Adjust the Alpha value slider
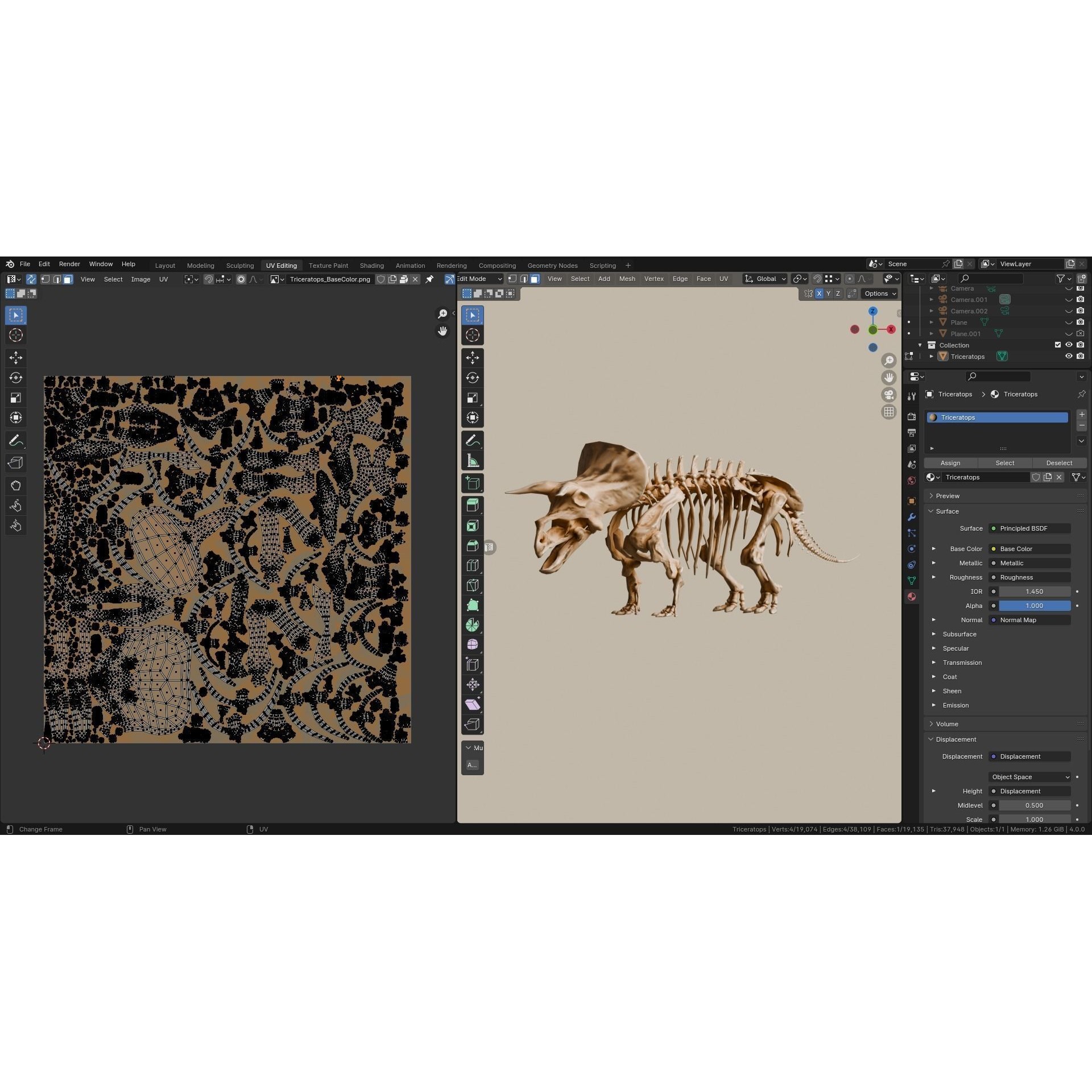Image resolution: width=1092 pixels, height=1092 pixels. tap(1035, 606)
